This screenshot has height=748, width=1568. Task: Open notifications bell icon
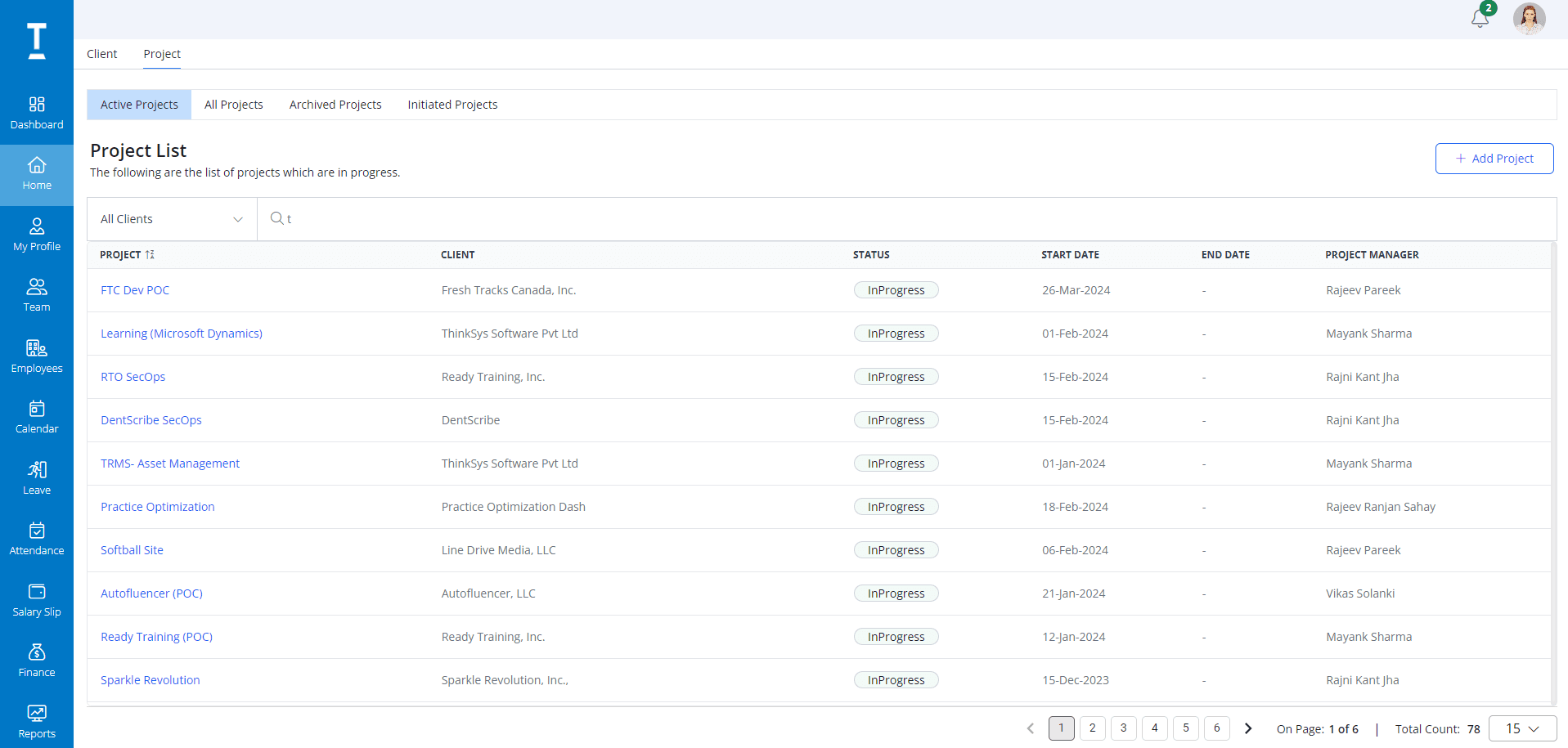(x=1480, y=18)
